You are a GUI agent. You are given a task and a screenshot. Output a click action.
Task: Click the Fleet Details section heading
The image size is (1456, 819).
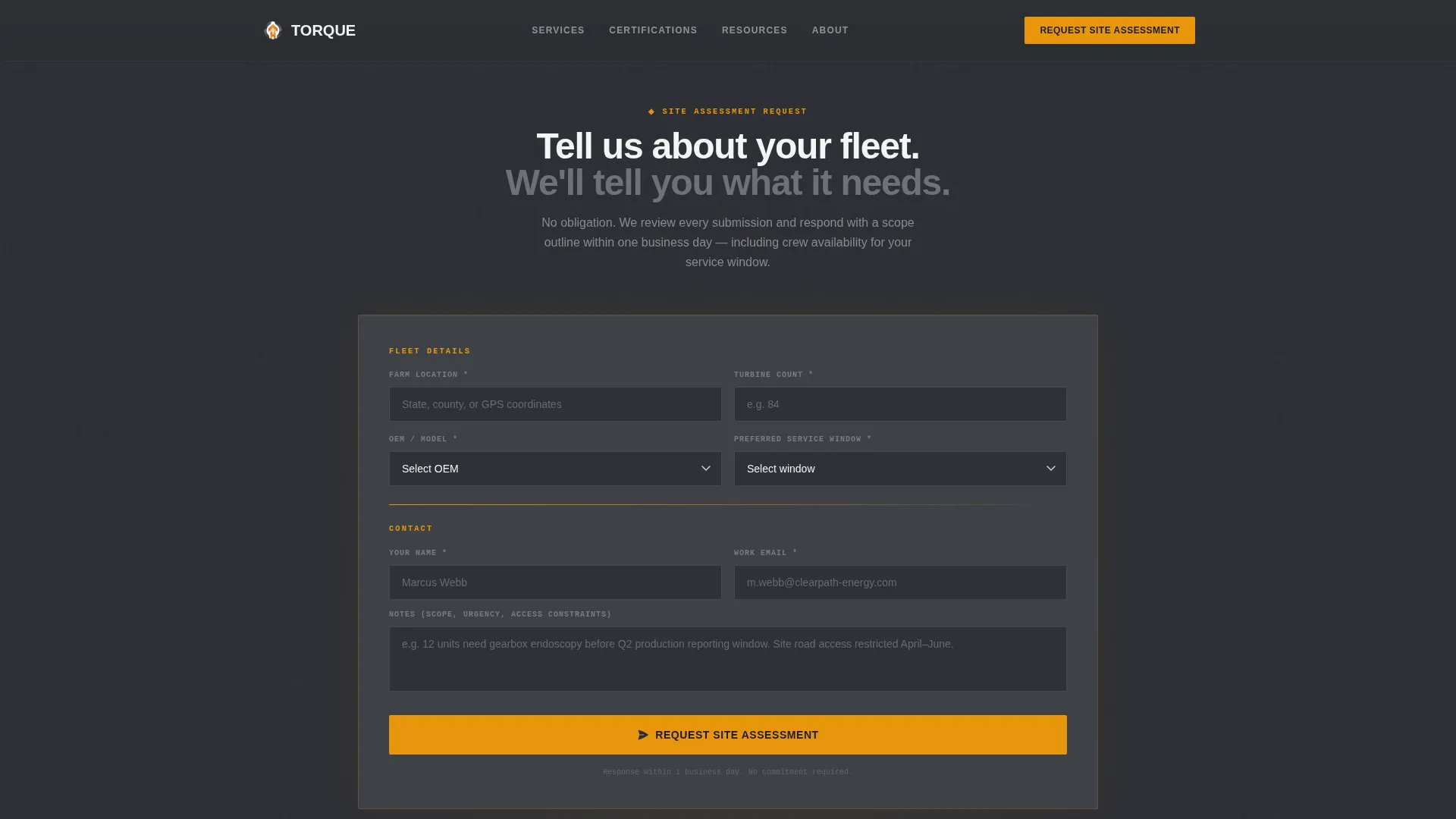pyautogui.click(x=430, y=351)
